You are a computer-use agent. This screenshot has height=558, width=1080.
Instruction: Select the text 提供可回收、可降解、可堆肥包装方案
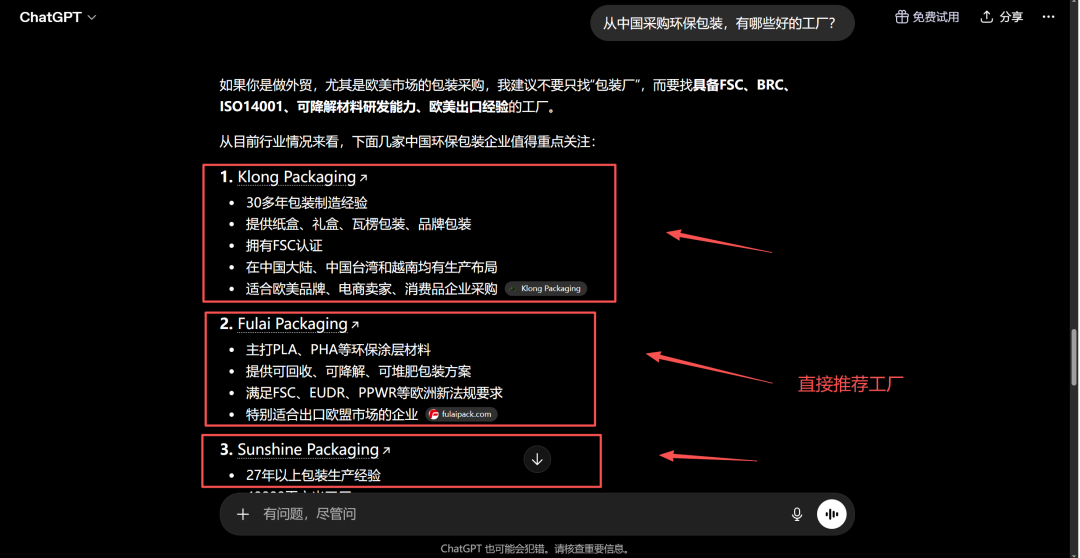358,371
